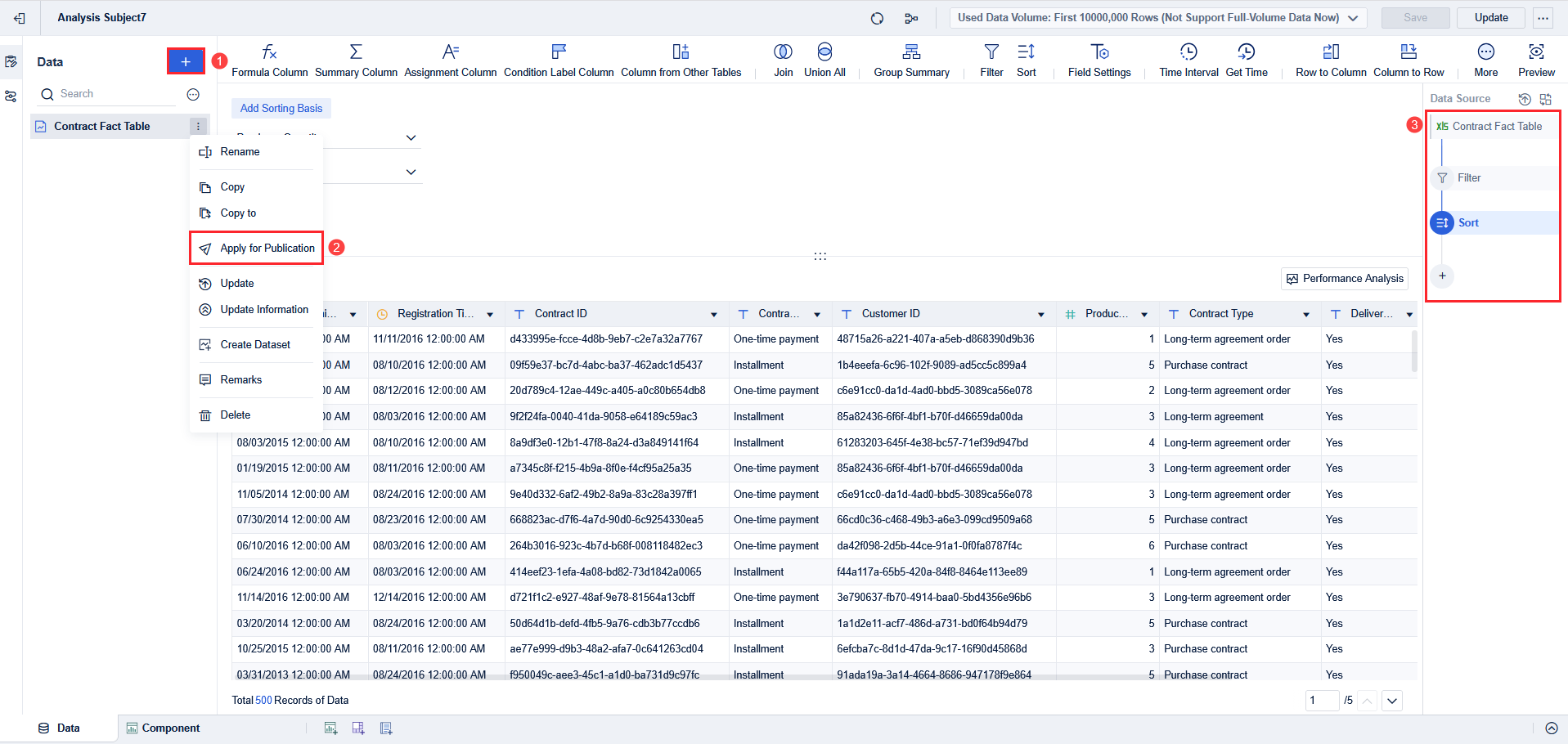Open Contract Type column dropdown arrow
This screenshot has width=1568, height=744.
(x=1306, y=315)
